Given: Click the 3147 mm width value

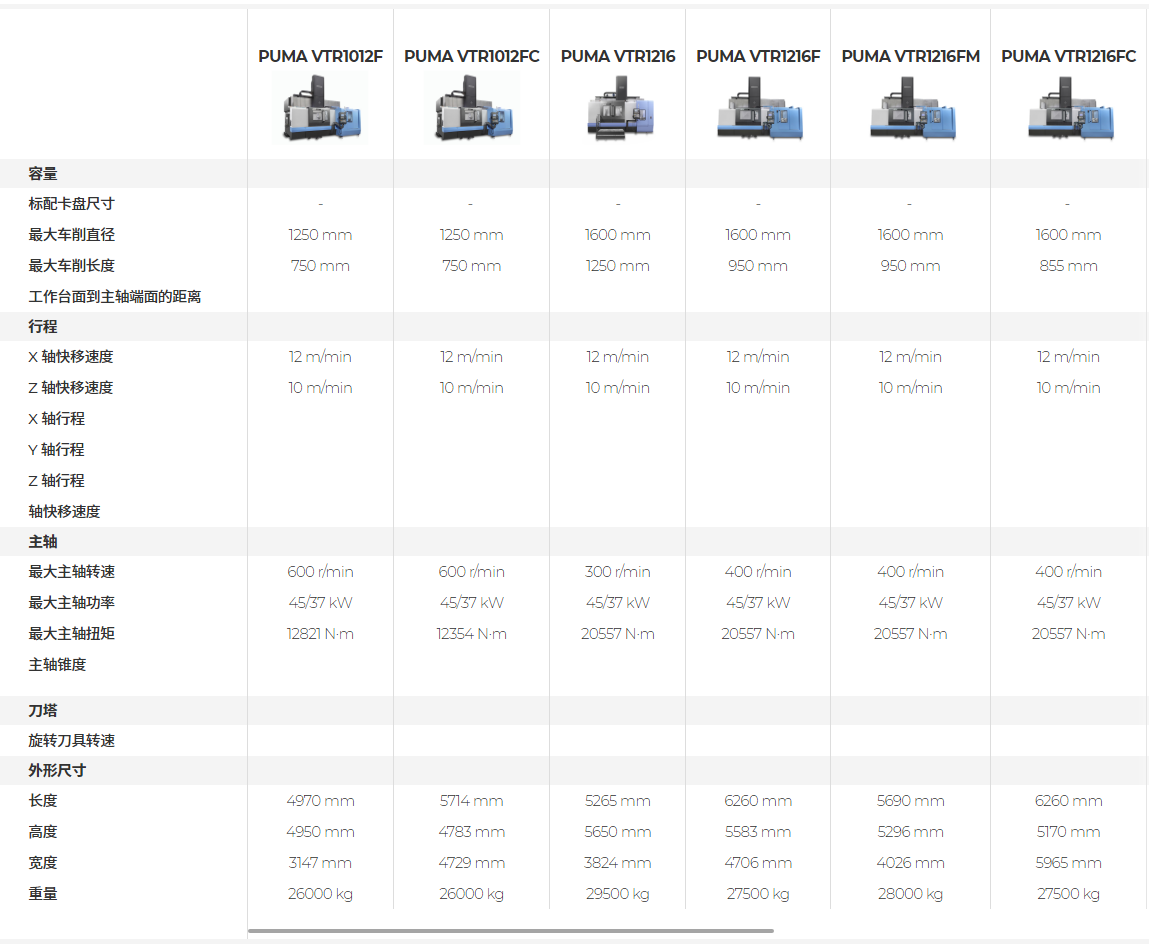Looking at the screenshot, I should [x=320, y=863].
